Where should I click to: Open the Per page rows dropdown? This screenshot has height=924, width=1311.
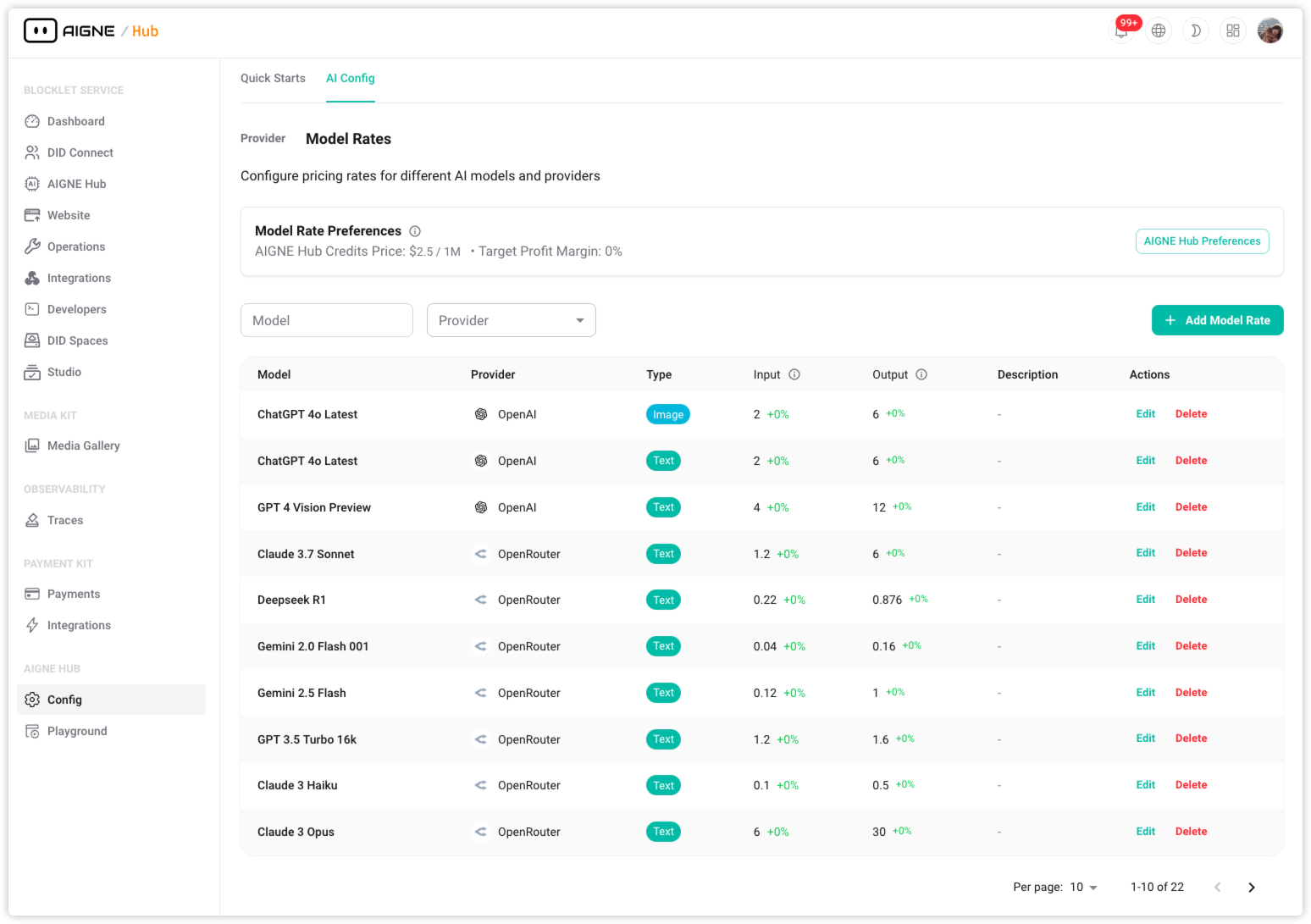(x=1083, y=887)
